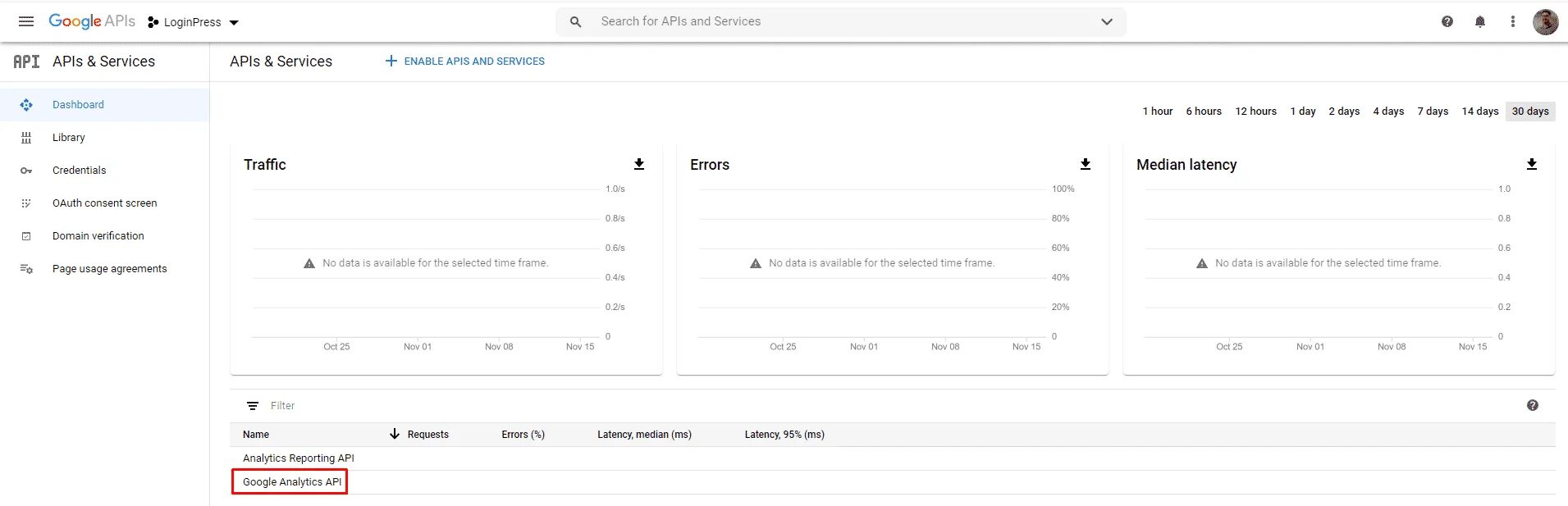Viewport: 1568px width, 506px height.
Task: Sort by Latency, 95% (ms) column
Action: click(784, 435)
